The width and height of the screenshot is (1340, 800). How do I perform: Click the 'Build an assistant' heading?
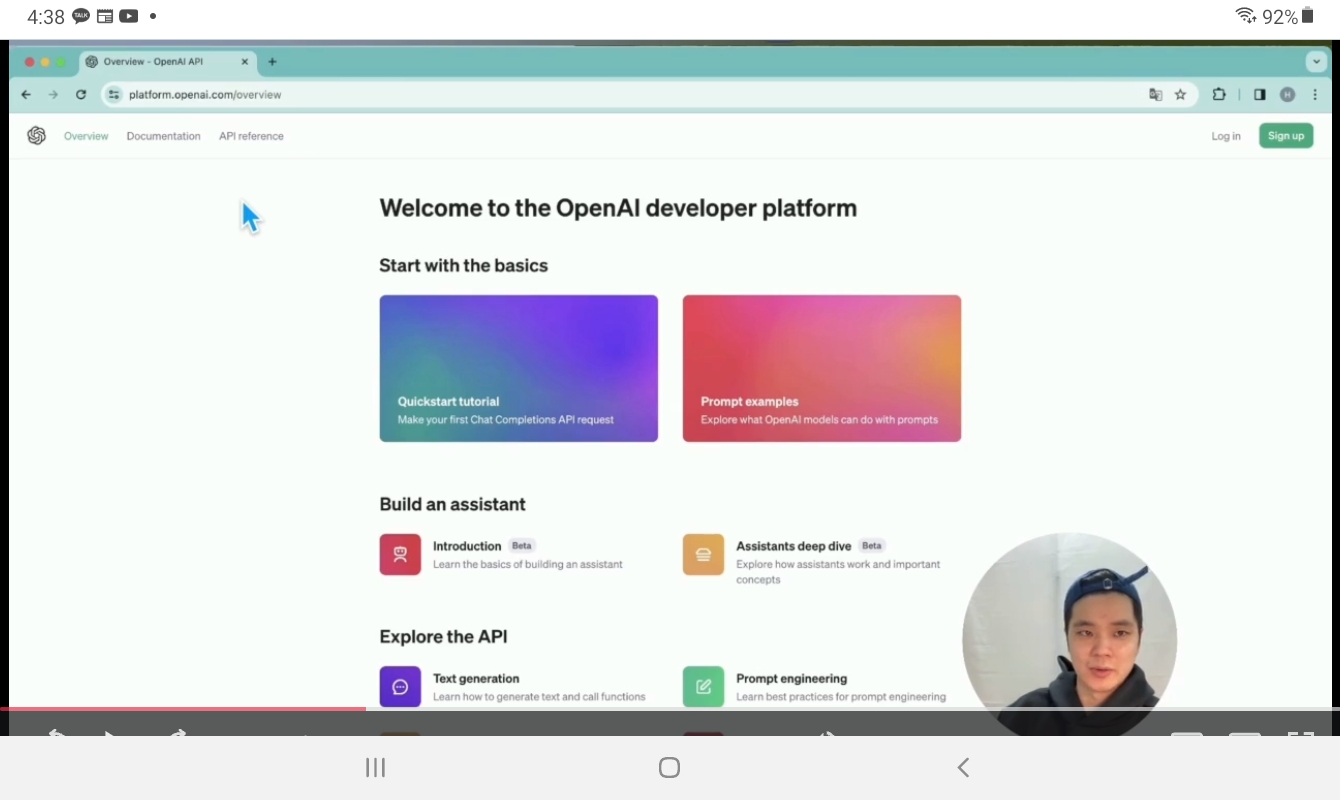point(452,504)
